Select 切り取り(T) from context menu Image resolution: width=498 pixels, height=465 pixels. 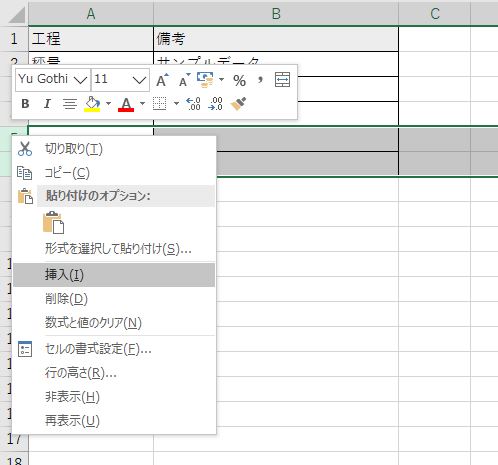[114, 149]
